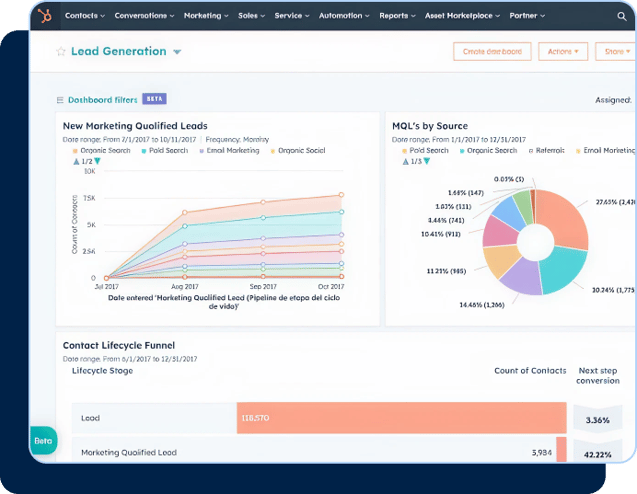Click the pink 10.41% pie slice
Viewport: 637px width, 494px height.
point(499,232)
